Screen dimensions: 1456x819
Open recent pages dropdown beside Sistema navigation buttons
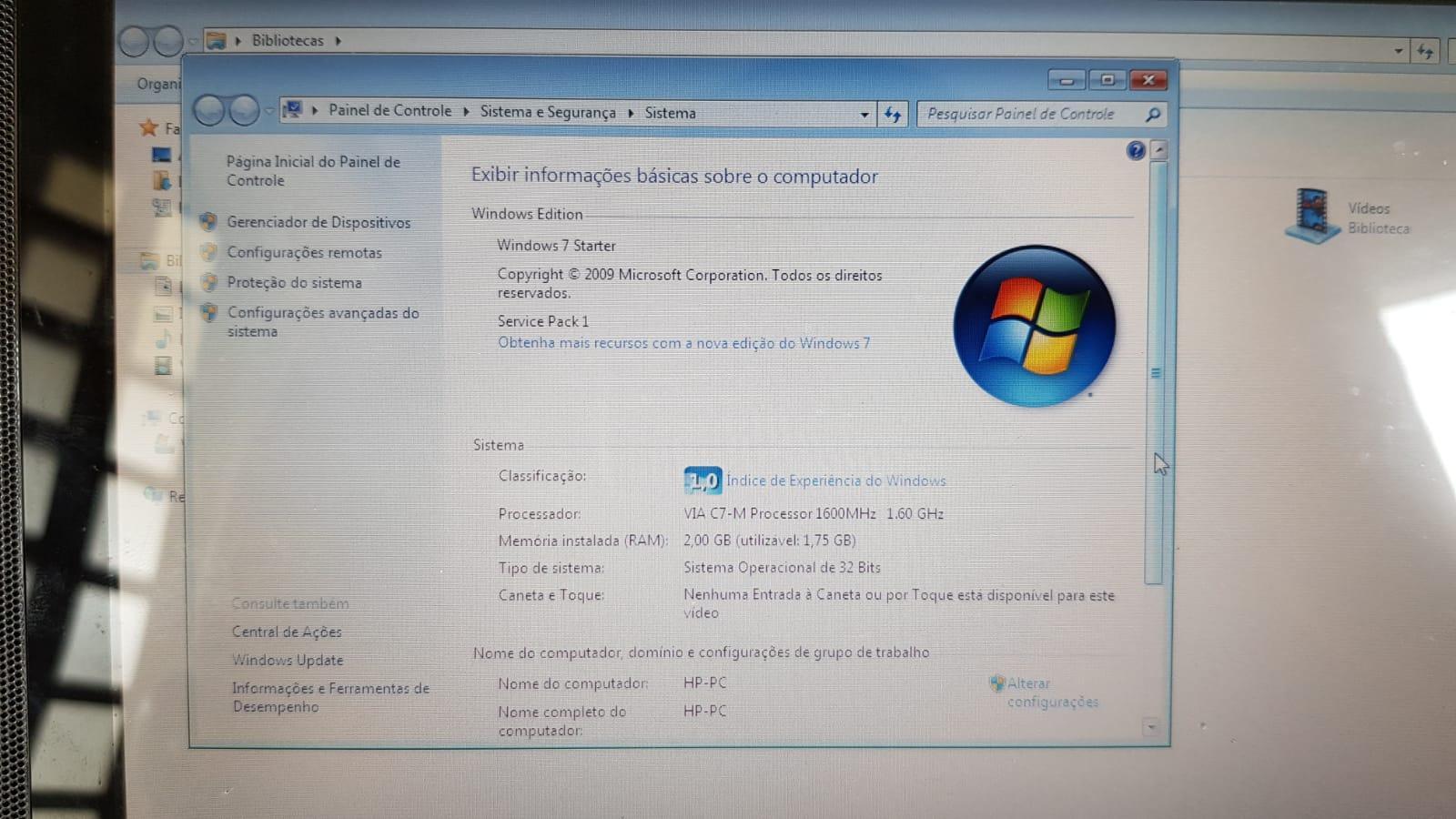pos(269,112)
